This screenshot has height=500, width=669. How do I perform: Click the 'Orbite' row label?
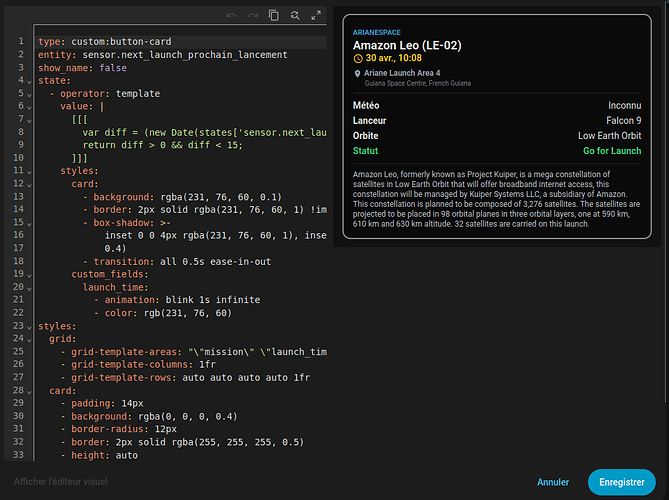(x=366, y=136)
